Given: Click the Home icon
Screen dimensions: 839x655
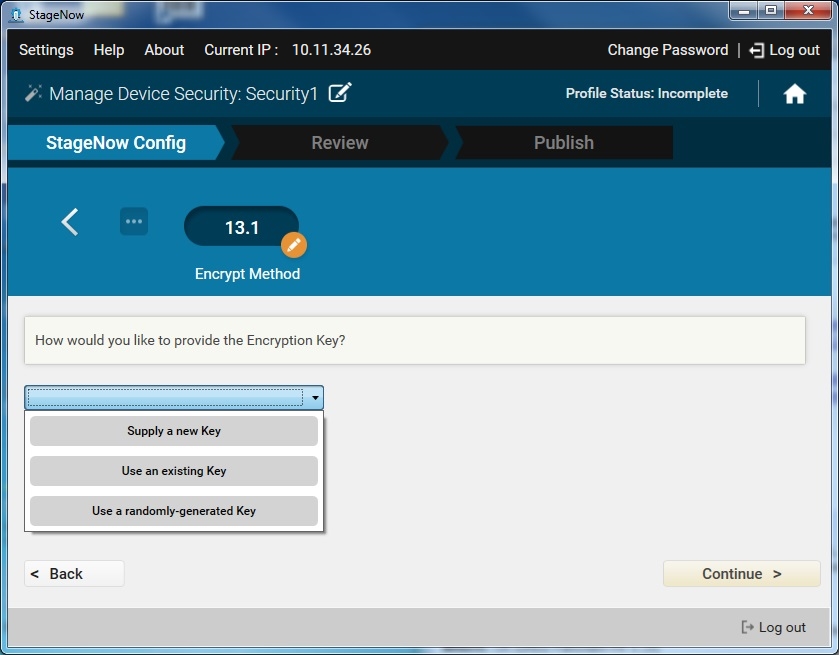Looking at the screenshot, I should (794, 94).
